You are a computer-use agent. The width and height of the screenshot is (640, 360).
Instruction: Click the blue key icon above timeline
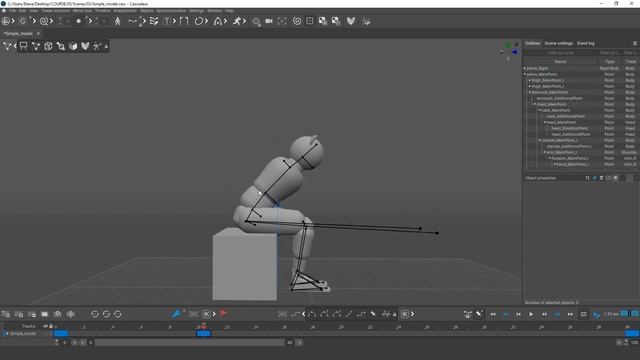pyautogui.click(x=176, y=313)
